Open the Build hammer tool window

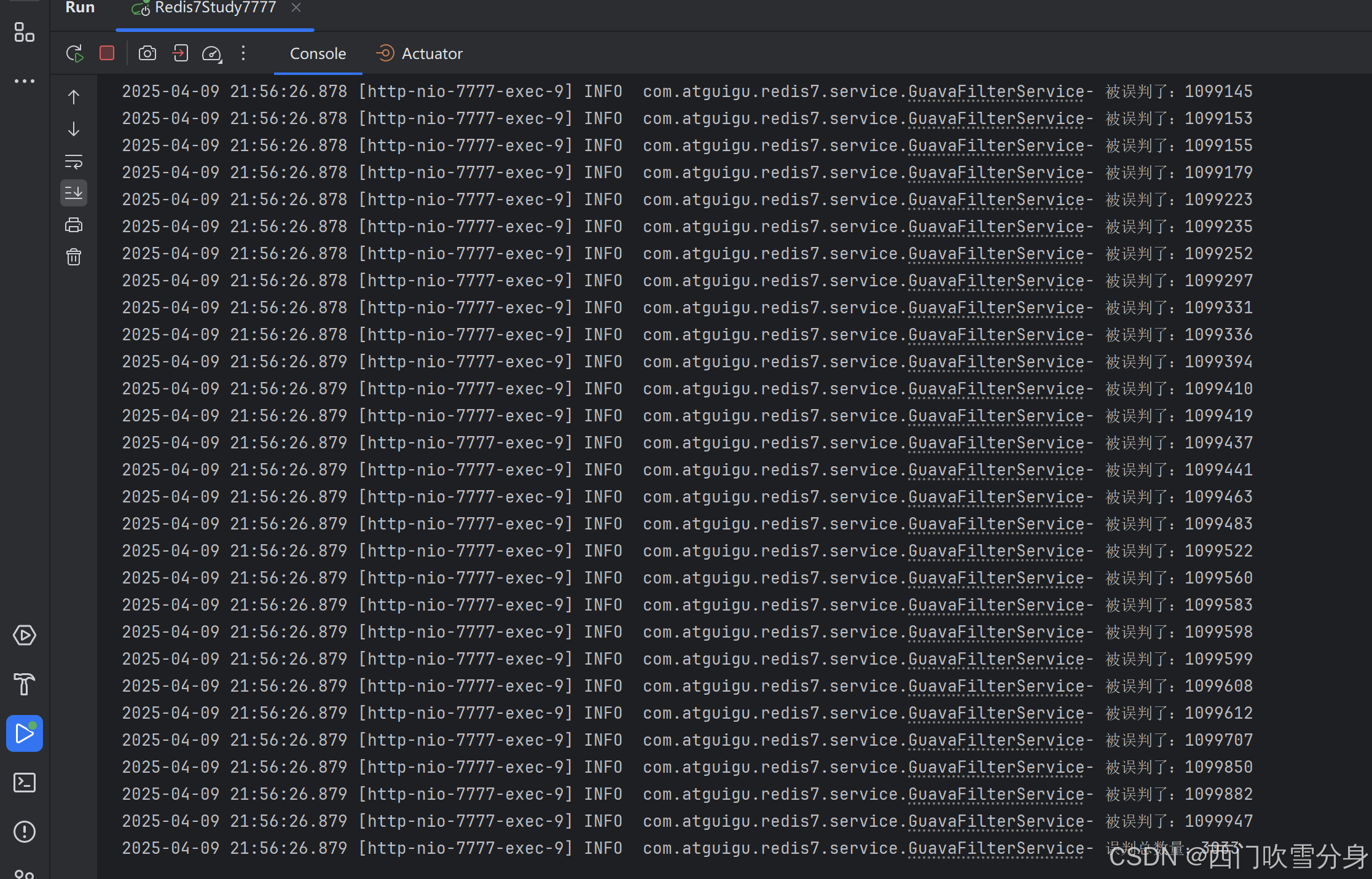(25, 684)
